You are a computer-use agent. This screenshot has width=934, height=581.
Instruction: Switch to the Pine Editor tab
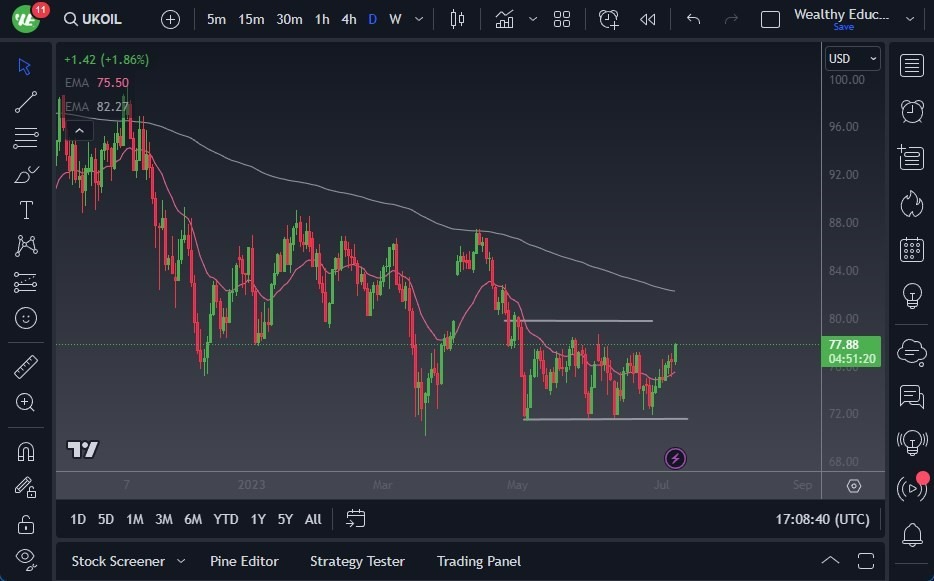tap(244, 561)
